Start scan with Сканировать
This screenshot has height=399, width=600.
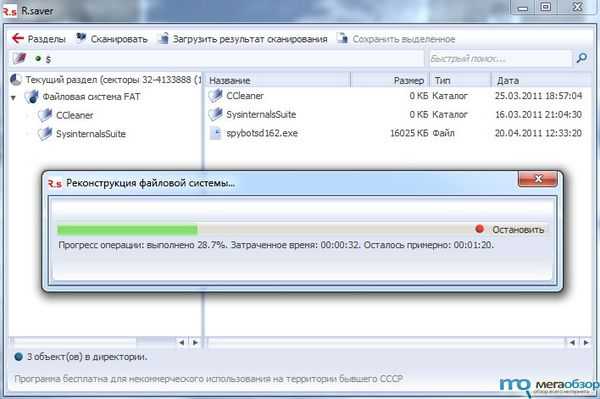coord(119,39)
